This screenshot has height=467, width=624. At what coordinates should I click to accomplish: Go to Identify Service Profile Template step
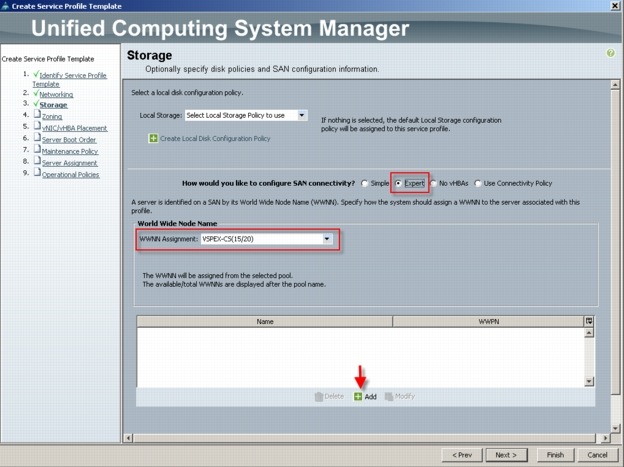[x=69, y=80]
